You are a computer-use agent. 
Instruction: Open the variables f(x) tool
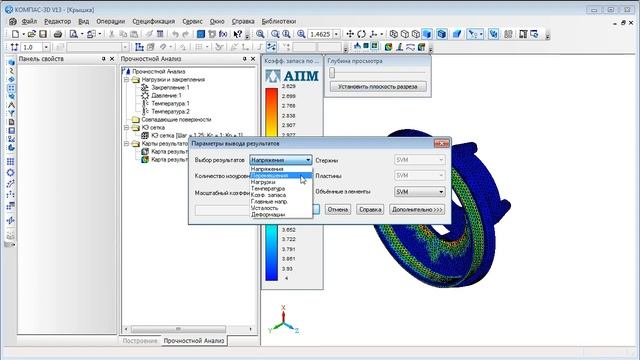pyautogui.click(x=223, y=34)
